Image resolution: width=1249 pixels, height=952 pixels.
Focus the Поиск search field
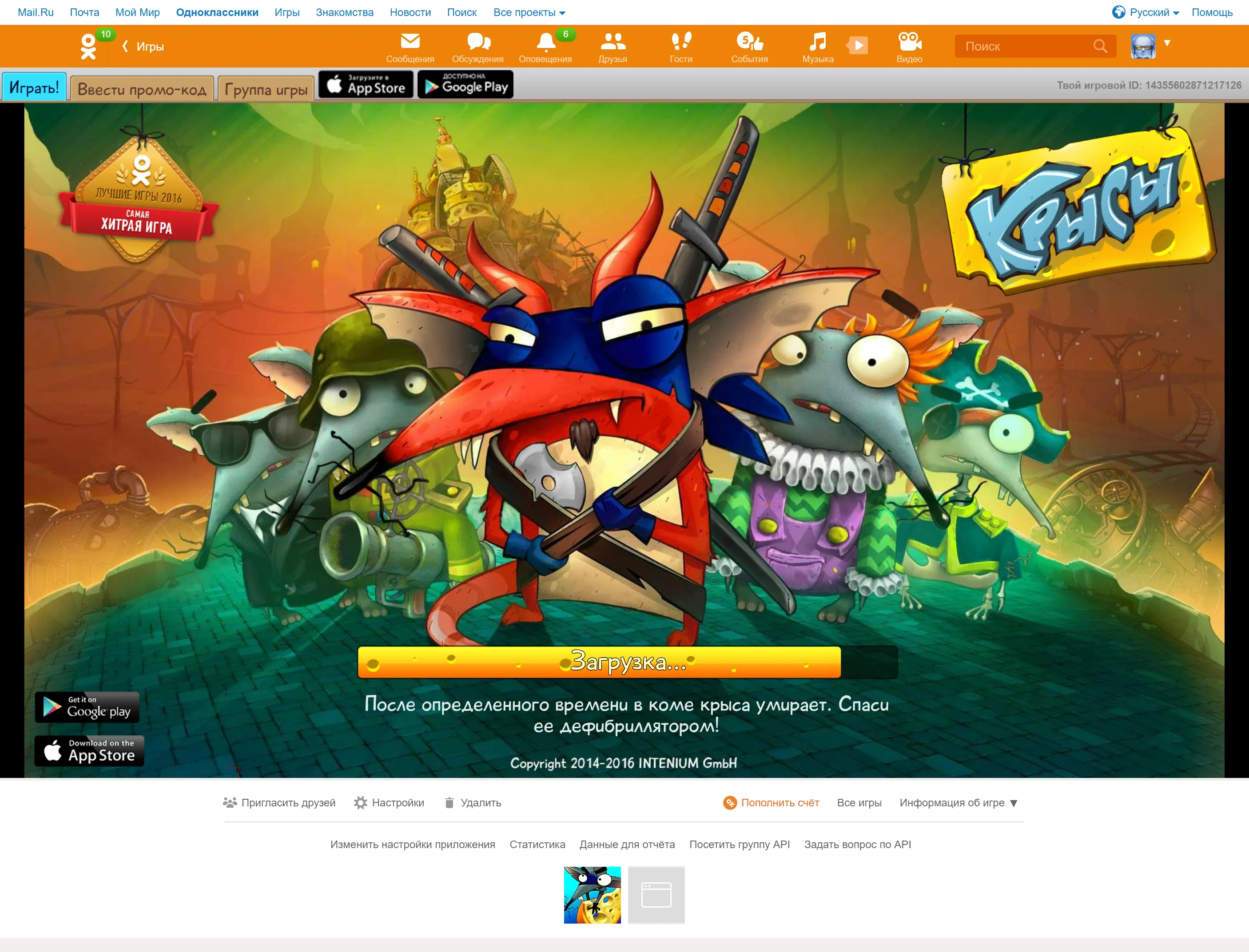pyautogui.click(x=1035, y=46)
